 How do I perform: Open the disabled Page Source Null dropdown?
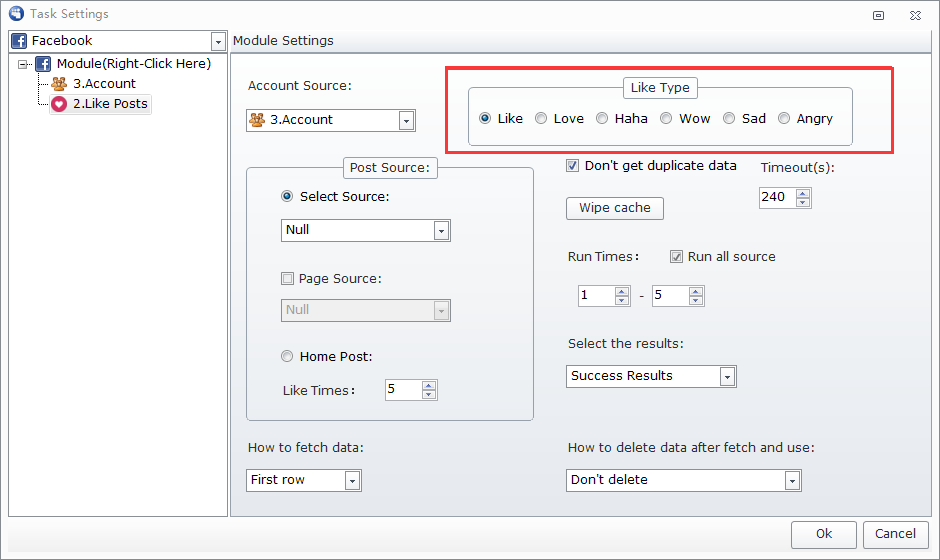pos(441,311)
